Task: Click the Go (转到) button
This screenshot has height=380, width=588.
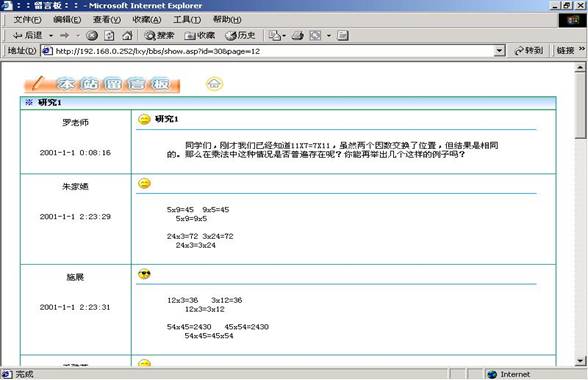Action: (x=529, y=50)
